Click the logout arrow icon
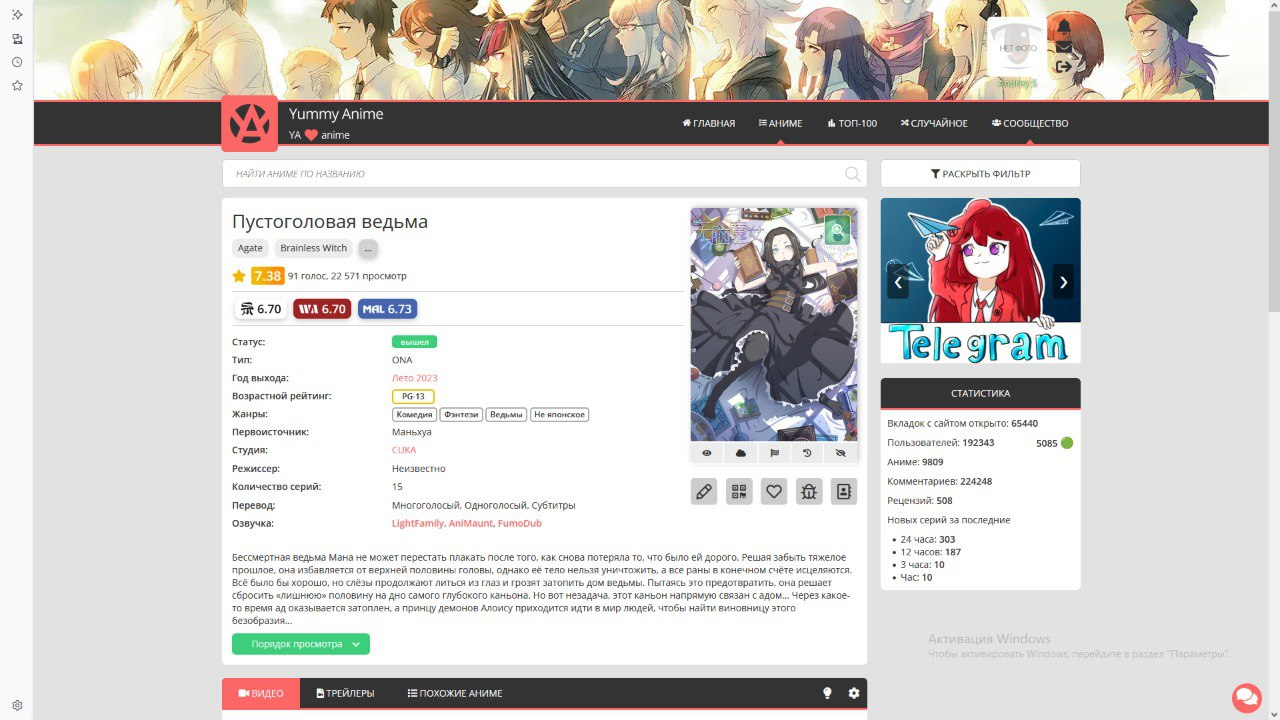Screen dimensions: 1280x720 [x=1064, y=67]
